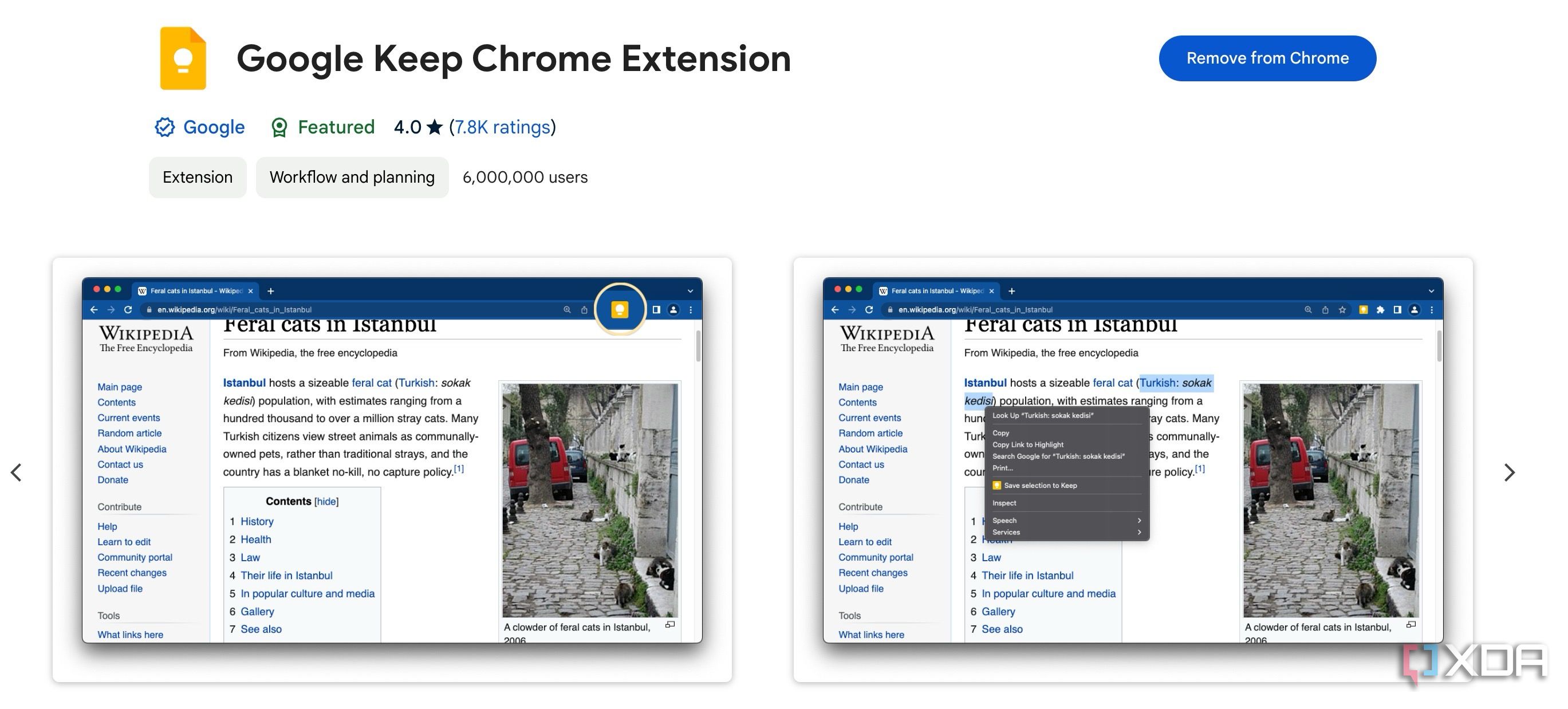Click the Remove from Chrome button
Viewport: 1568px width, 709px height.
(1267, 58)
